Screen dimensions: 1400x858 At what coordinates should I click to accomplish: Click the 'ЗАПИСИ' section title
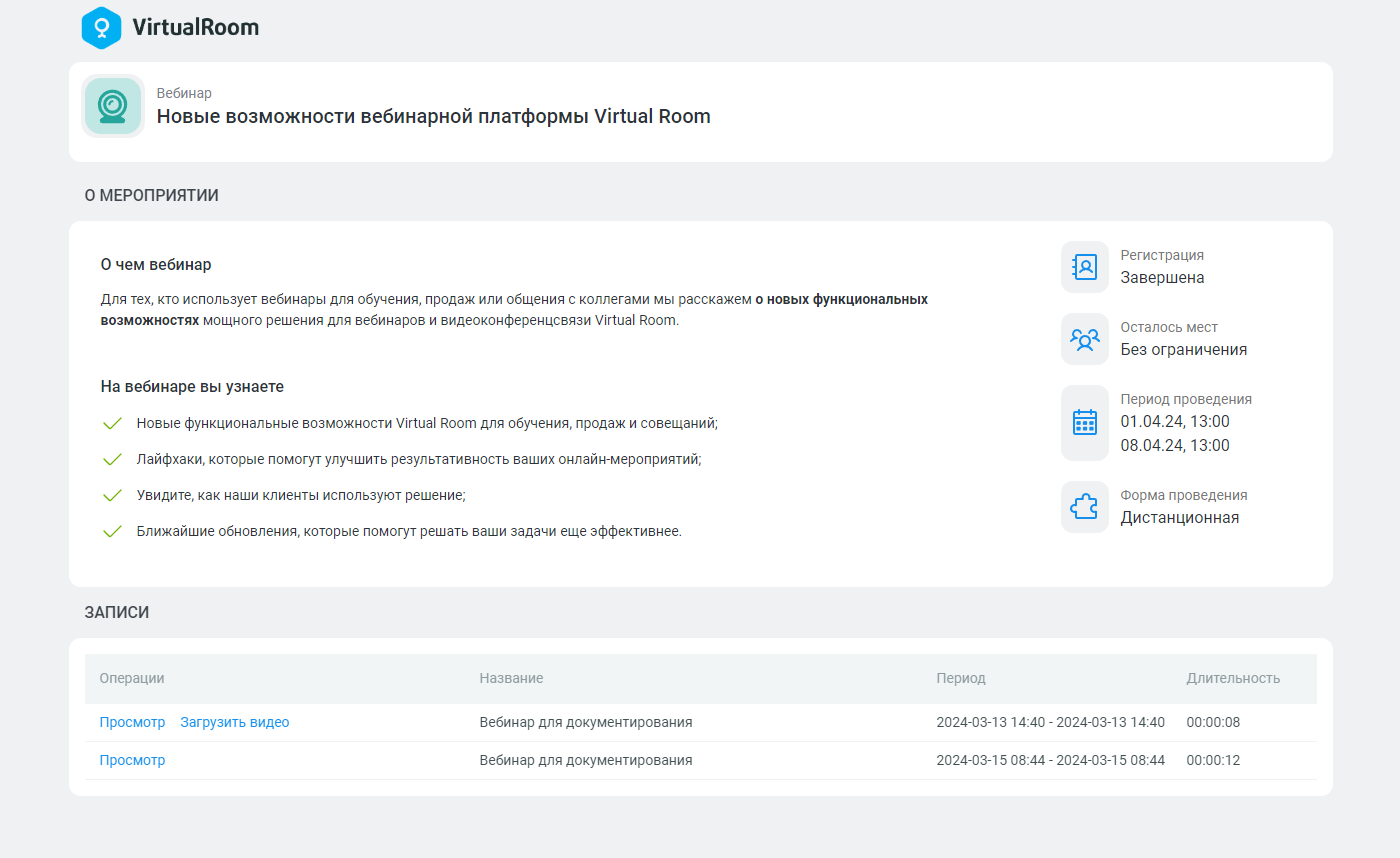pyautogui.click(x=117, y=613)
